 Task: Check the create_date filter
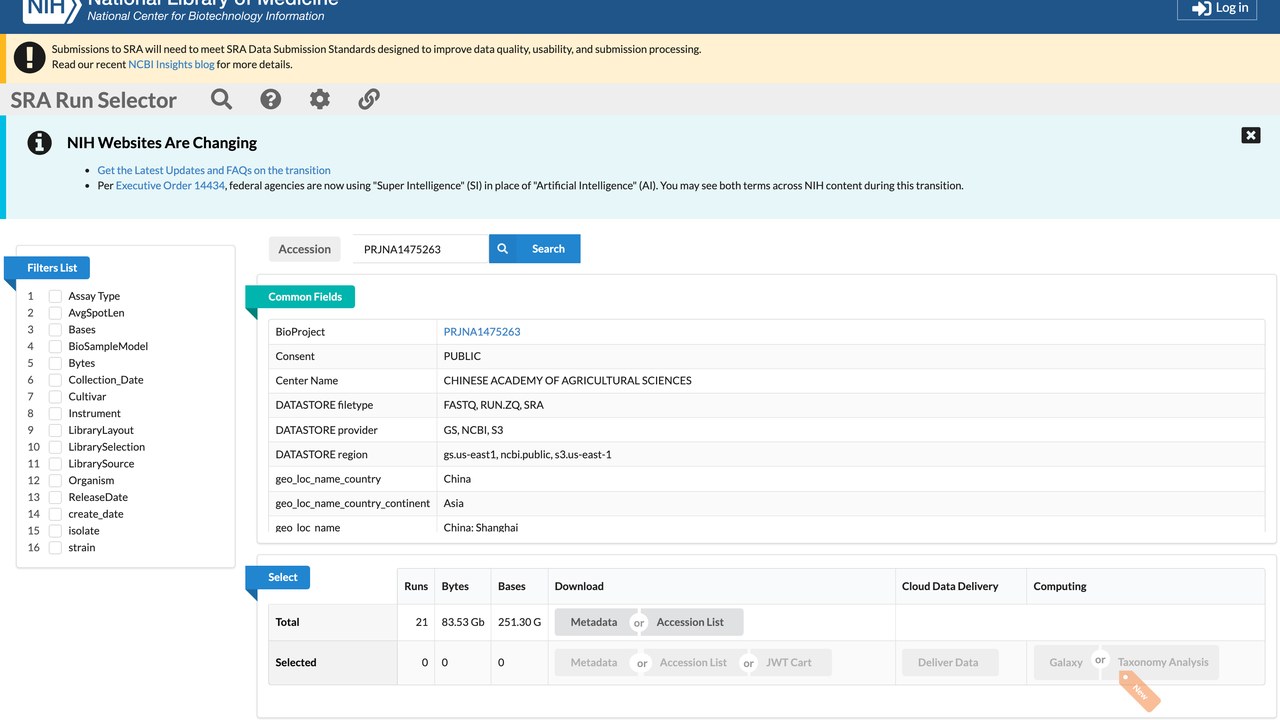[56, 514]
